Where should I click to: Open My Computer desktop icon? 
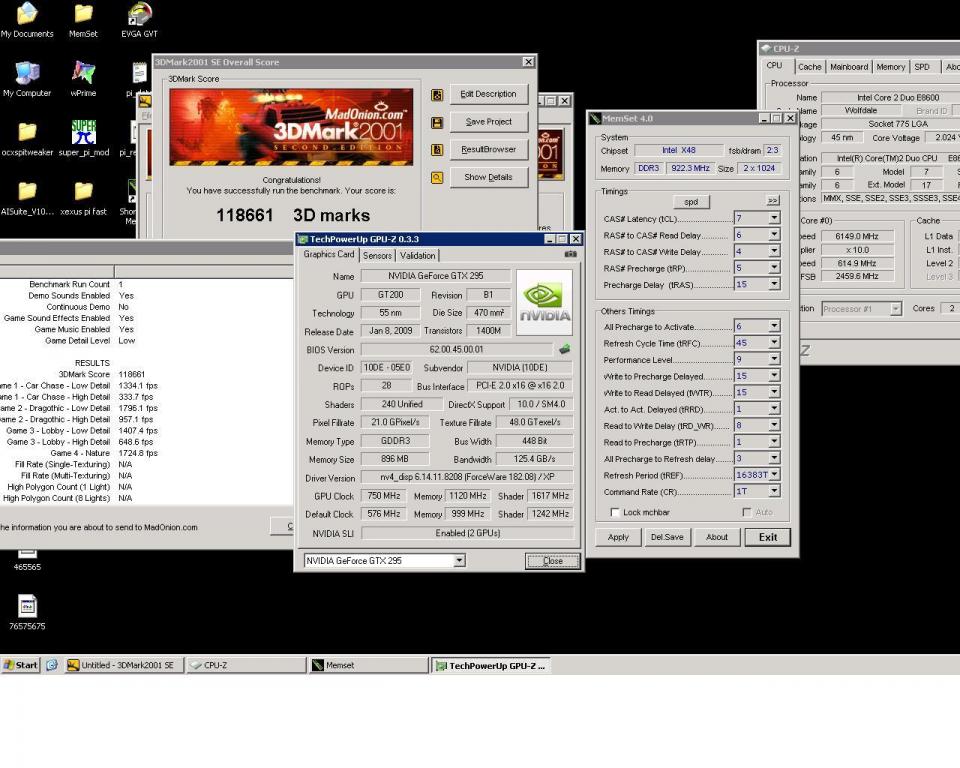(x=27, y=80)
